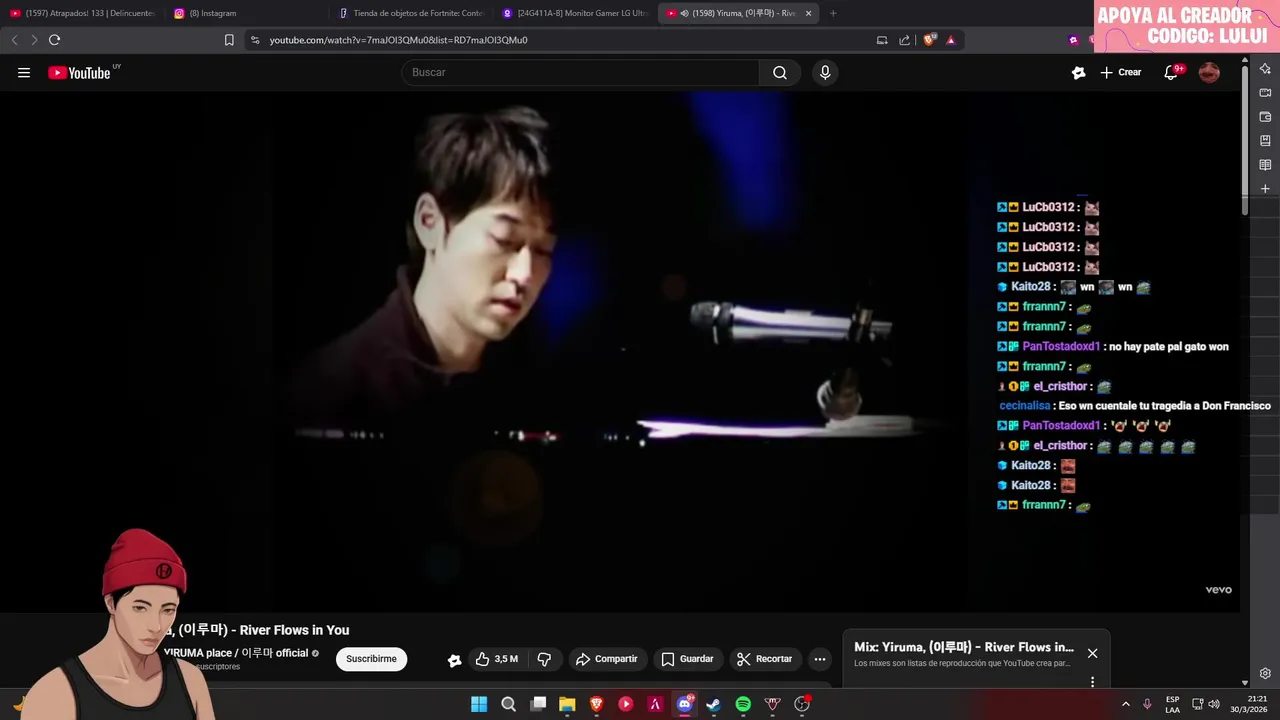Open YouTube notifications bell
The image size is (1280, 720).
click(x=1172, y=72)
